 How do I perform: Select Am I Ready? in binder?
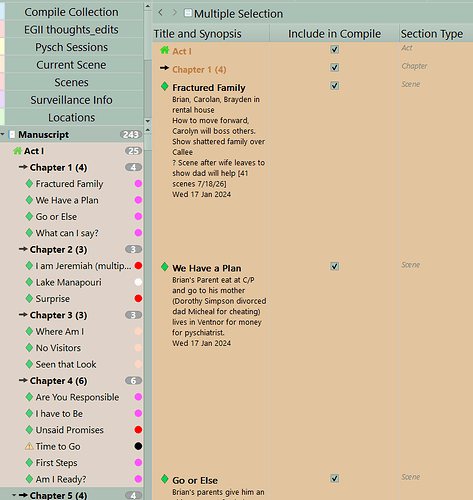pos(61,479)
